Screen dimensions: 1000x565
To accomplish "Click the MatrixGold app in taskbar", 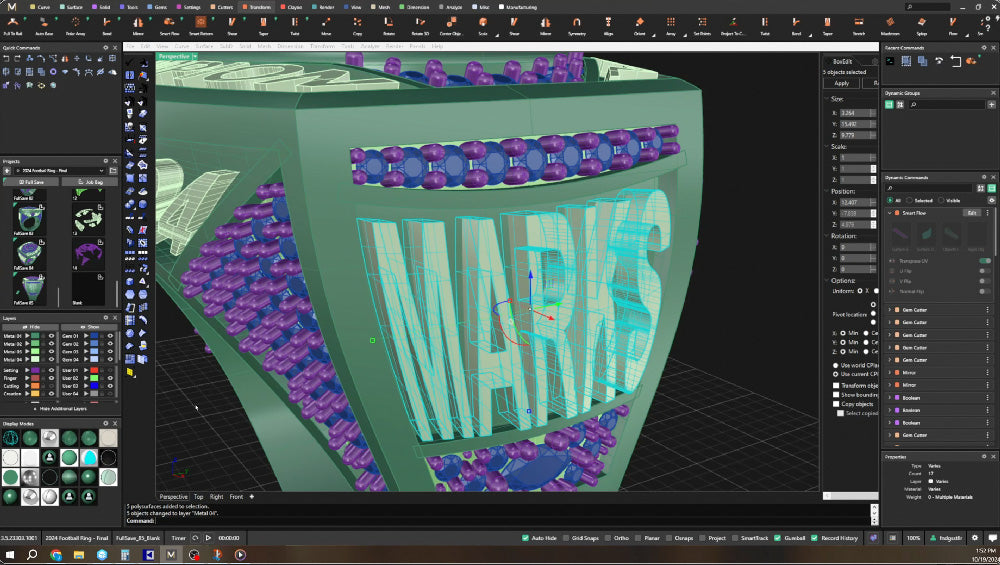I will tap(171, 555).
